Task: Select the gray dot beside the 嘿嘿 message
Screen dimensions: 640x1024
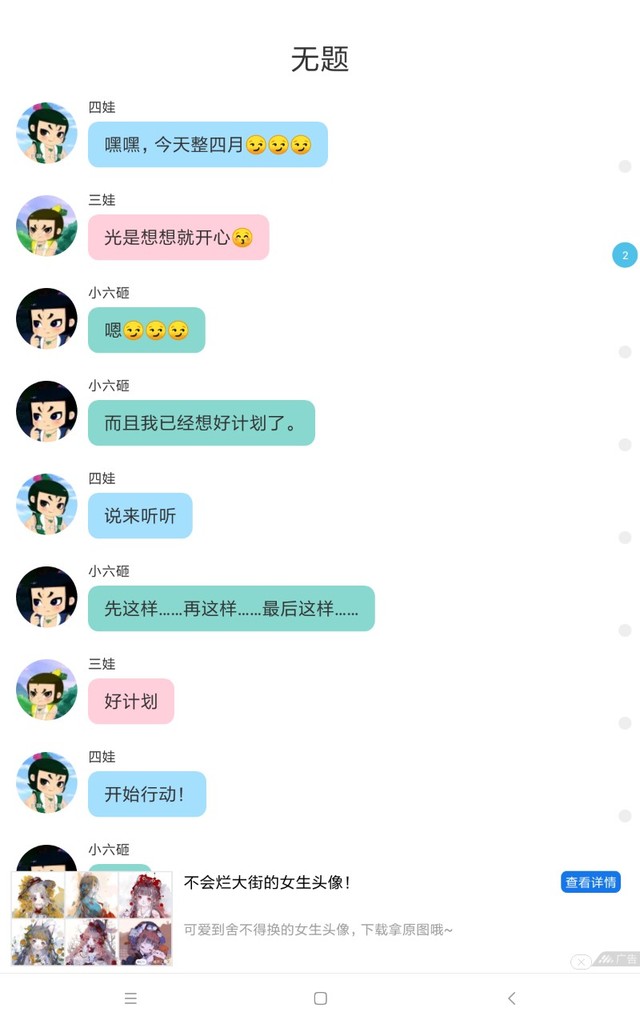Action: [x=625, y=166]
